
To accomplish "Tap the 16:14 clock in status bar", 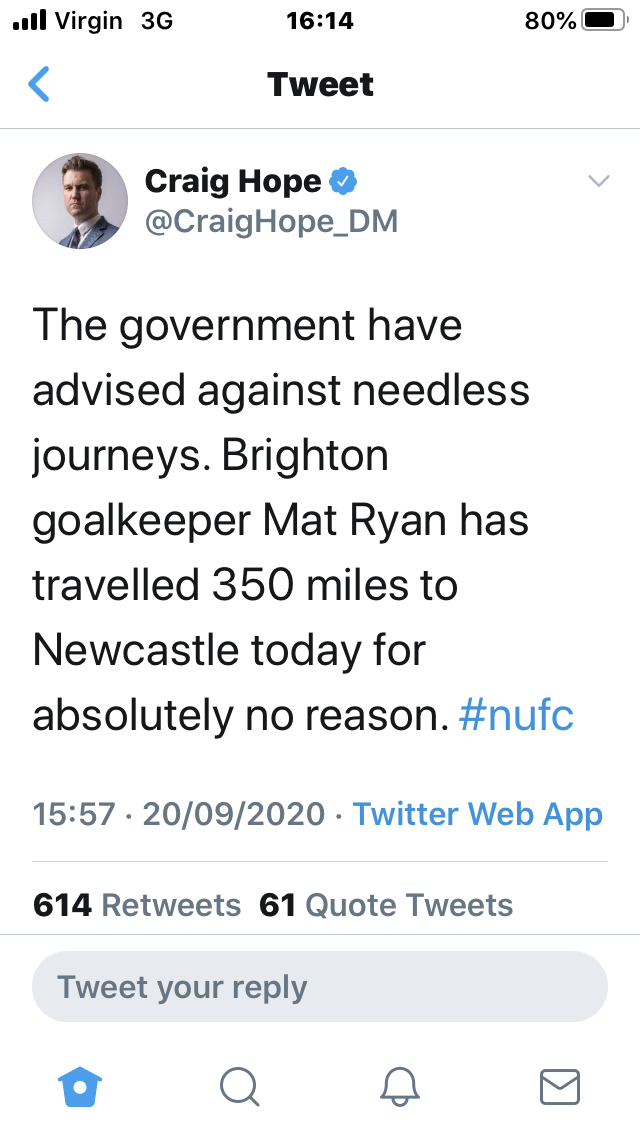I will tap(320, 20).
